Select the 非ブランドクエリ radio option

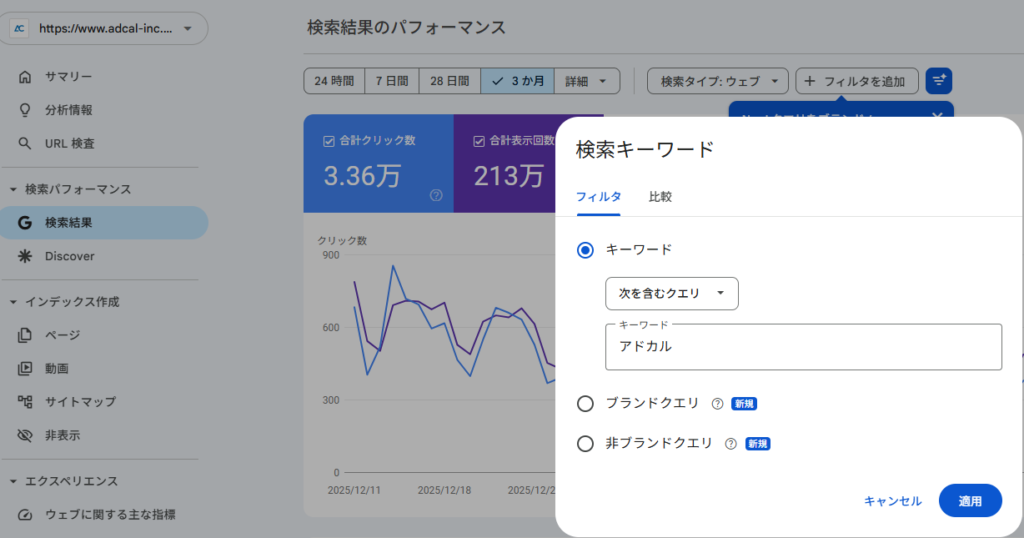pyautogui.click(x=585, y=444)
